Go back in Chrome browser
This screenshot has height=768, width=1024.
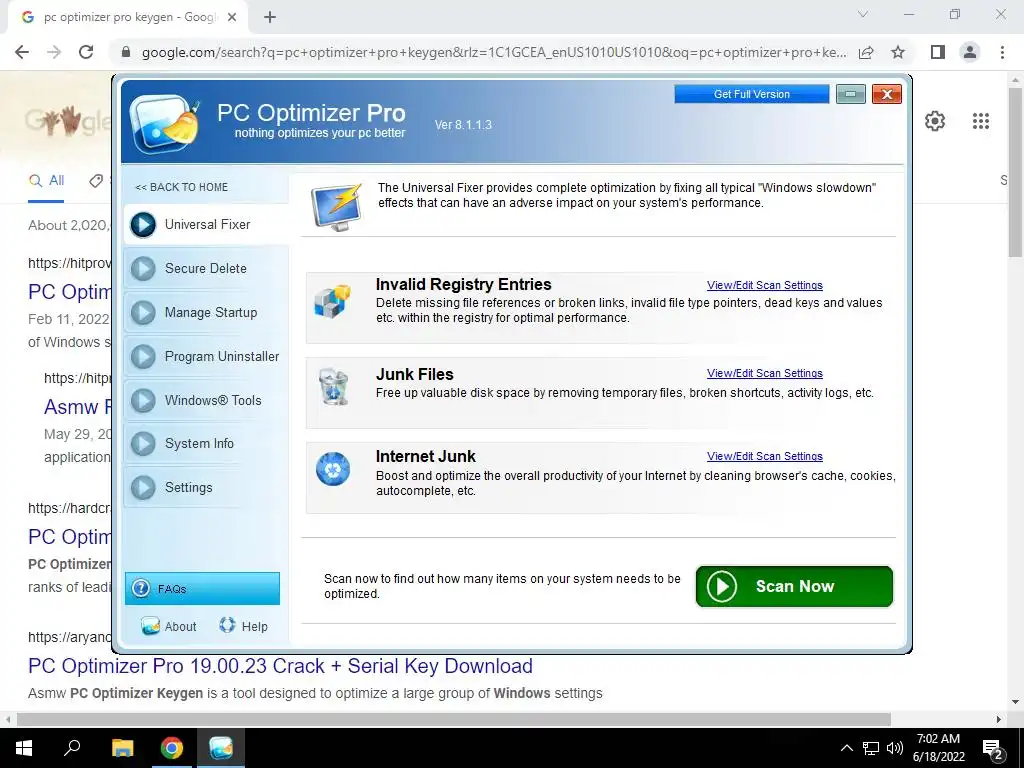22,52
